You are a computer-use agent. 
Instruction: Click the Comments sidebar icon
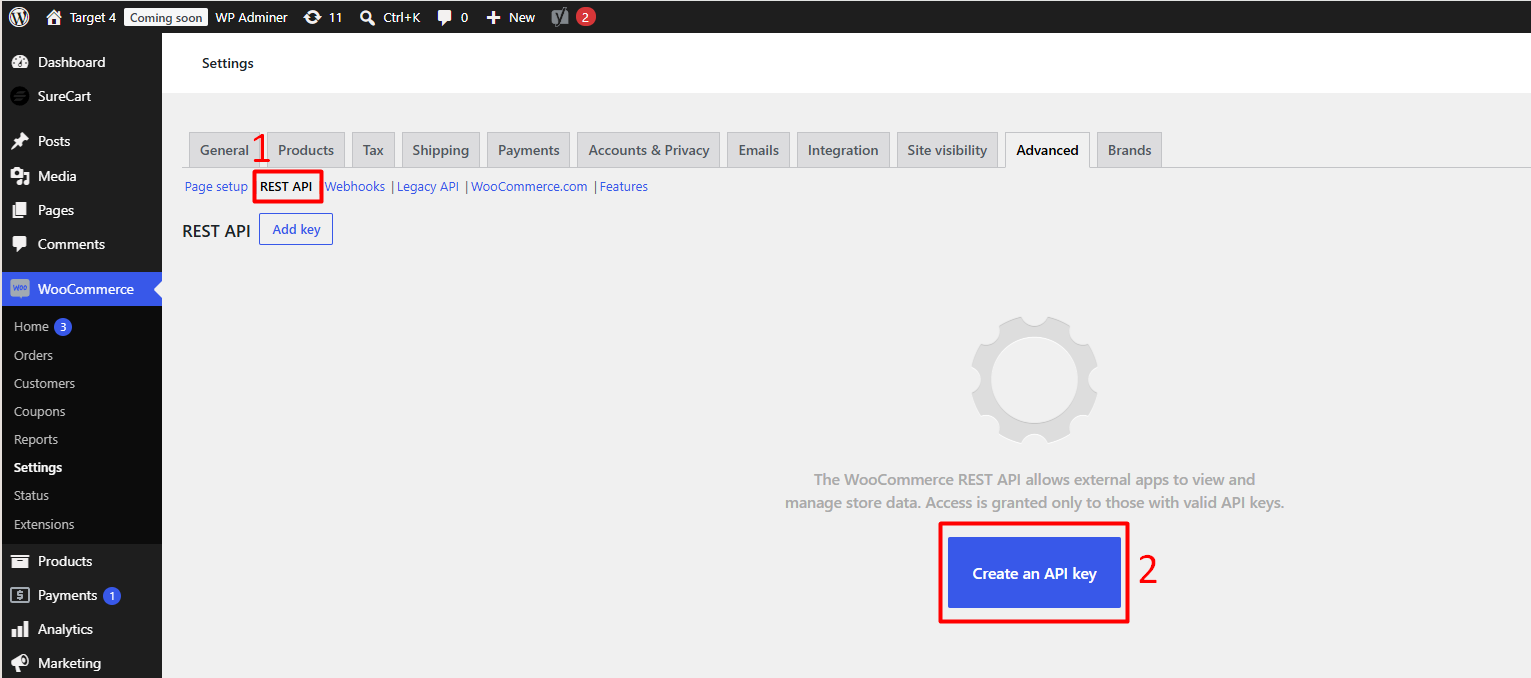point(19,244)
